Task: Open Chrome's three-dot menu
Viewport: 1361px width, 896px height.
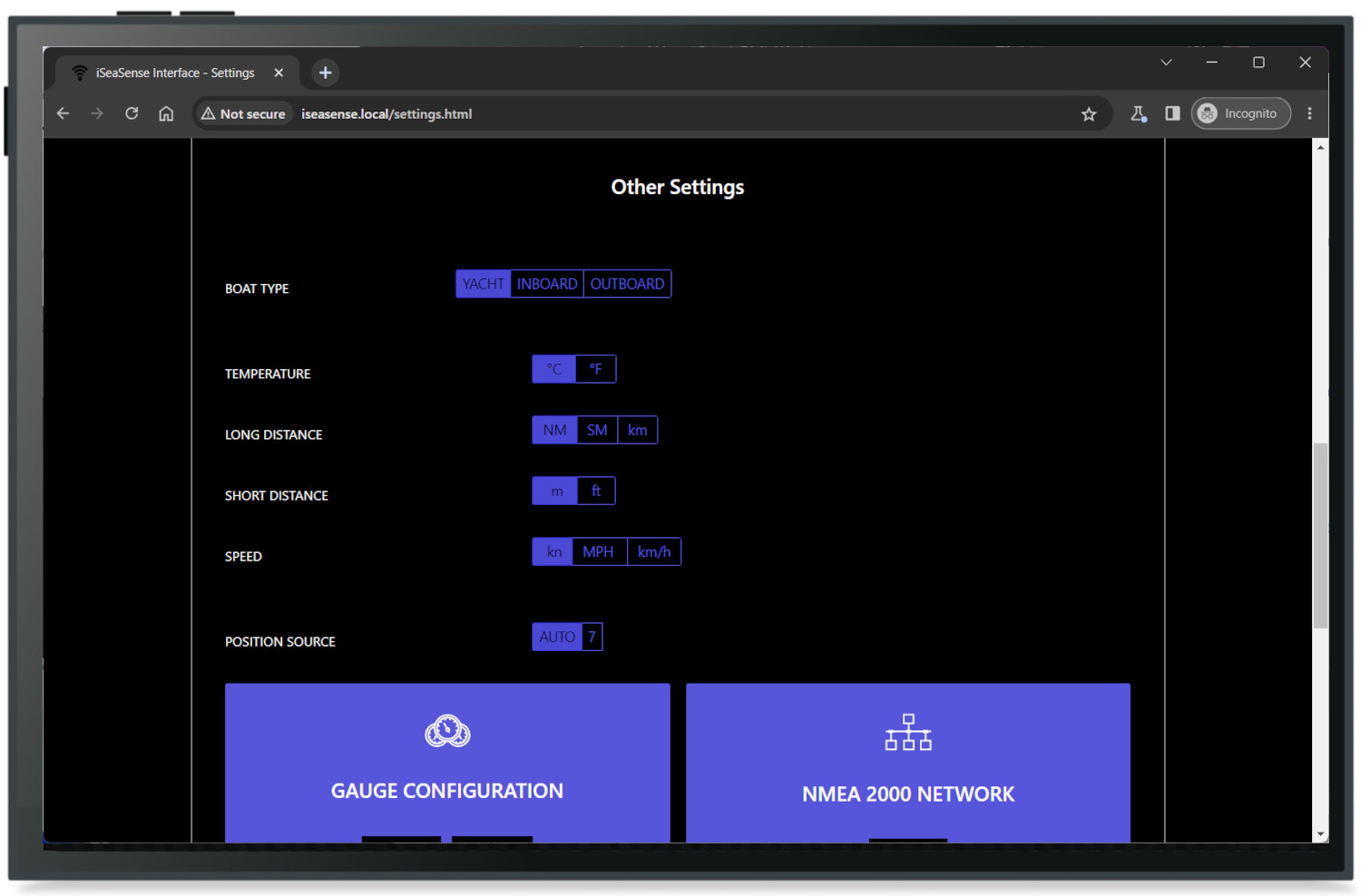Action: [x=1309, y=114]
